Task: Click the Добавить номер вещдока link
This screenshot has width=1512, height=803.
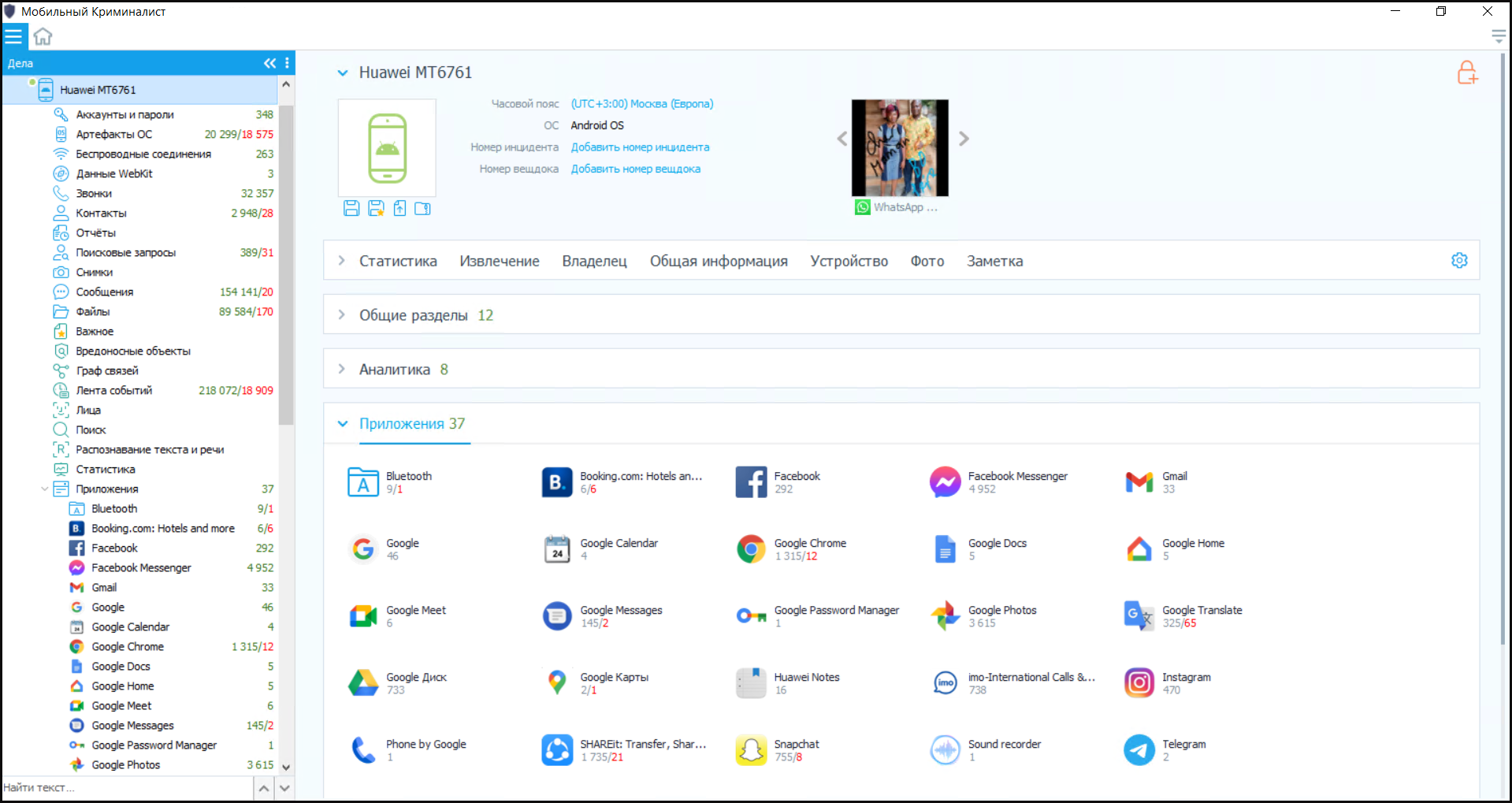Action: coord(635,169)
